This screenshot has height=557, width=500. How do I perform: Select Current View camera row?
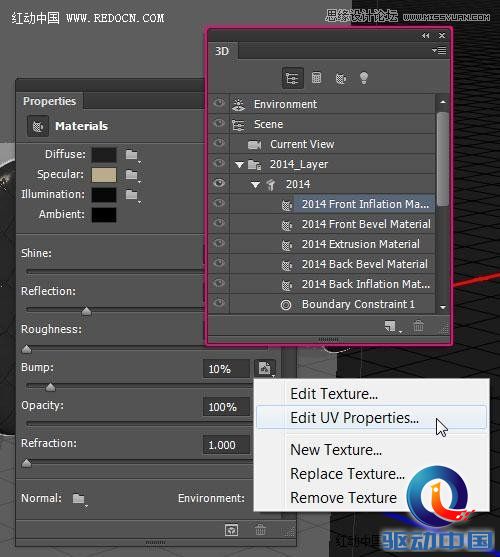[332, 144]
